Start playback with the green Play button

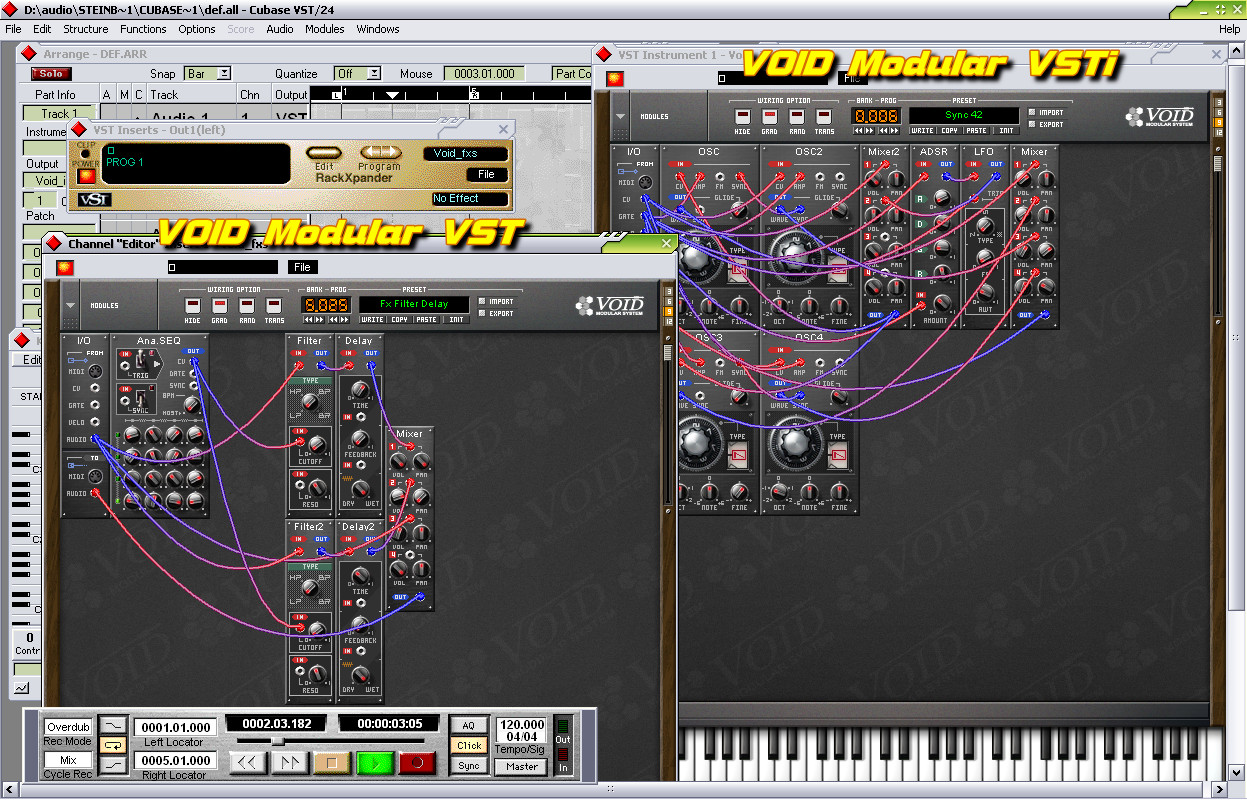[373, 763]
